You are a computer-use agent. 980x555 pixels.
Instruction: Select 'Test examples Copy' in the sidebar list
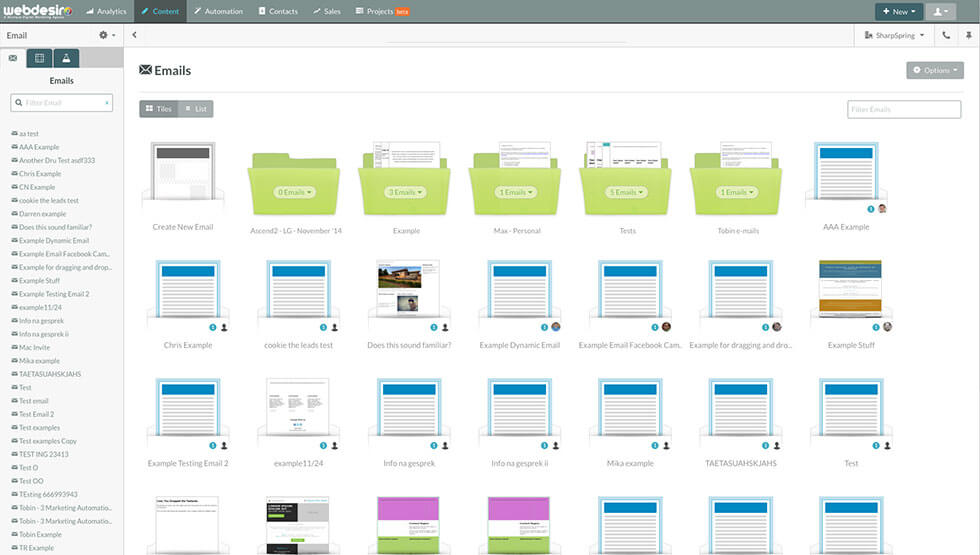pyautogui.click(x=44, y=441)
